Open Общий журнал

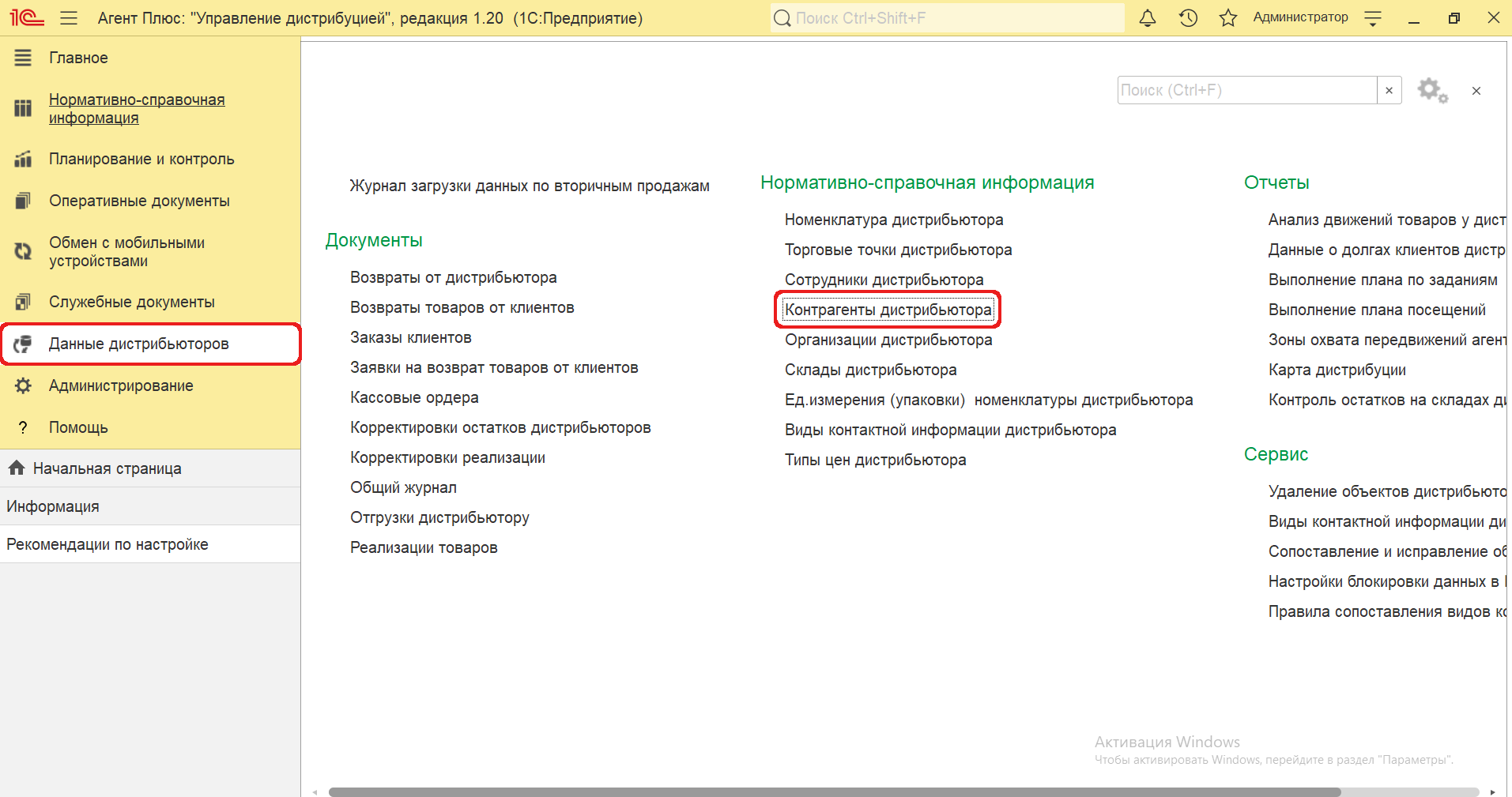pos(403,488)
